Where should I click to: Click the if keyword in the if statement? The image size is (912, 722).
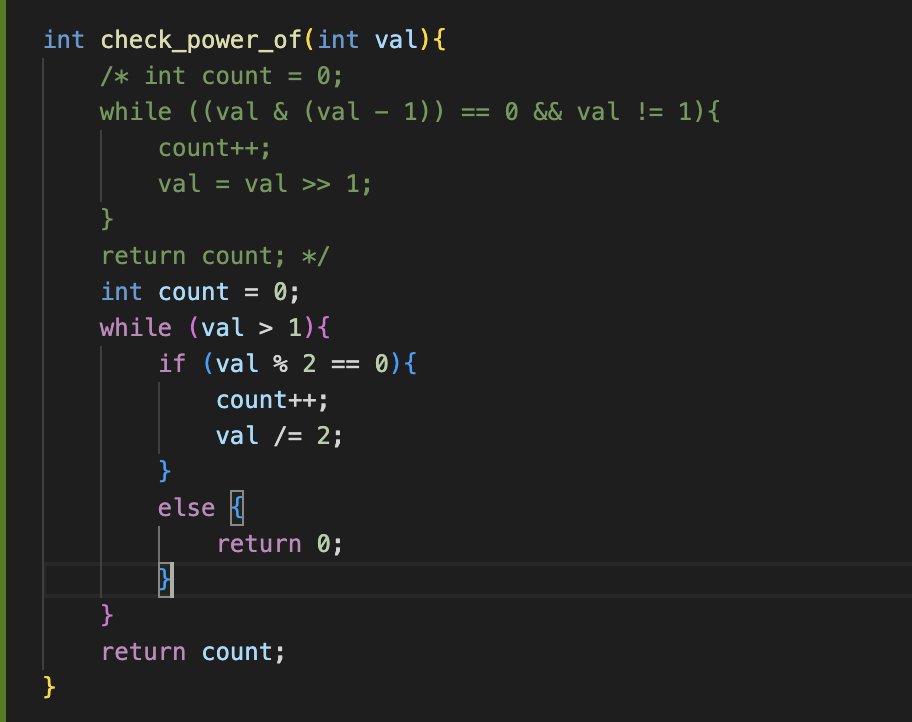(x=172, y=364)
